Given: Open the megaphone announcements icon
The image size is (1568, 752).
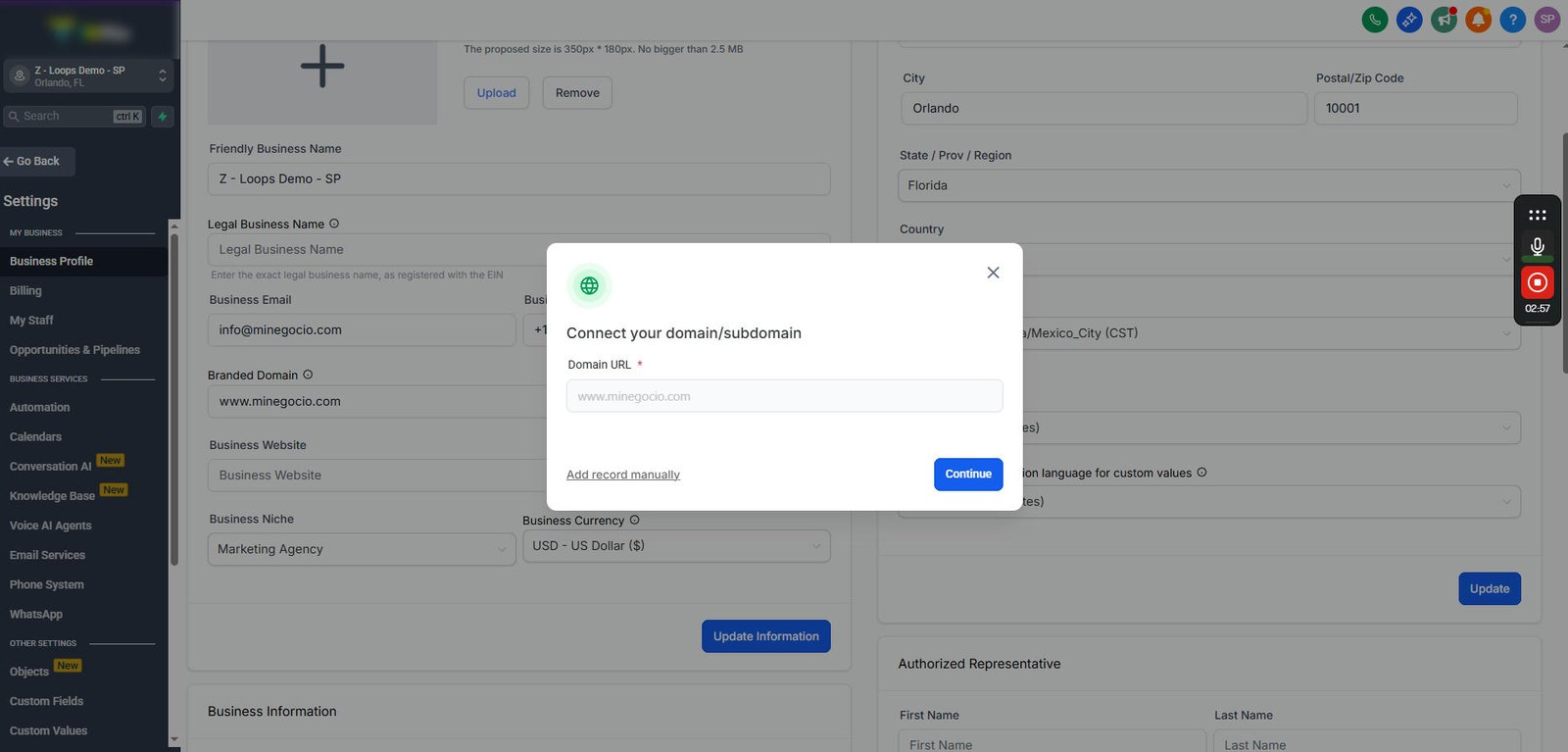Looking at the screenshot, I should (x=1444, y=20).
